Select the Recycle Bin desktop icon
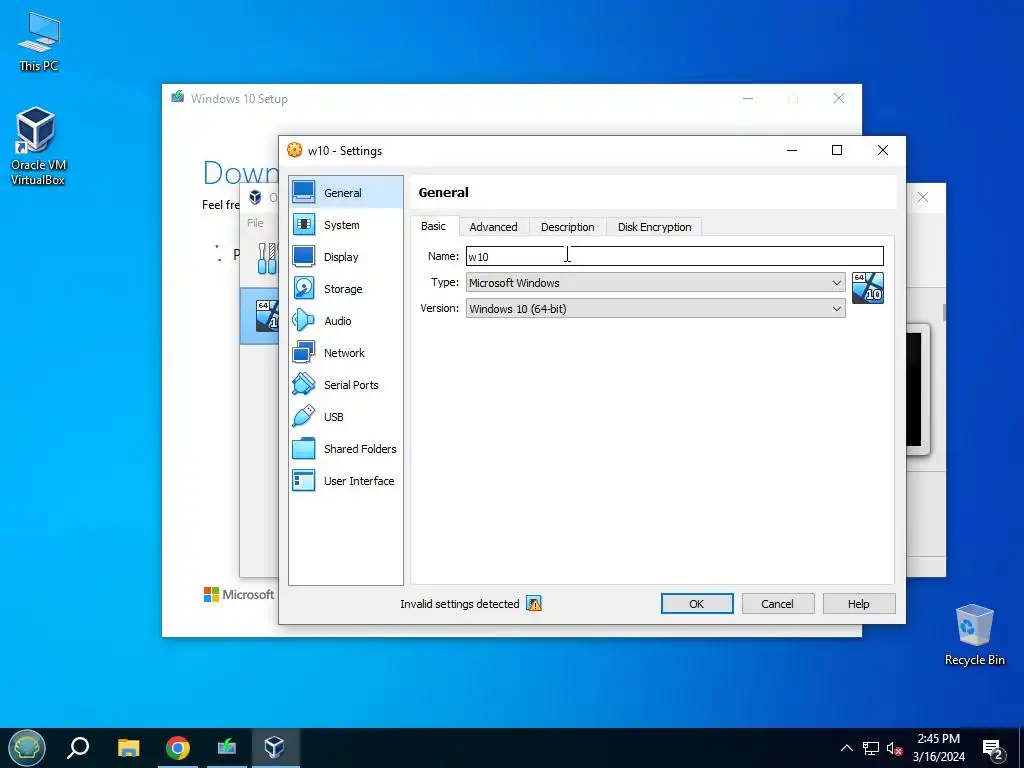 pyautogui.click(x=974, y=634)
